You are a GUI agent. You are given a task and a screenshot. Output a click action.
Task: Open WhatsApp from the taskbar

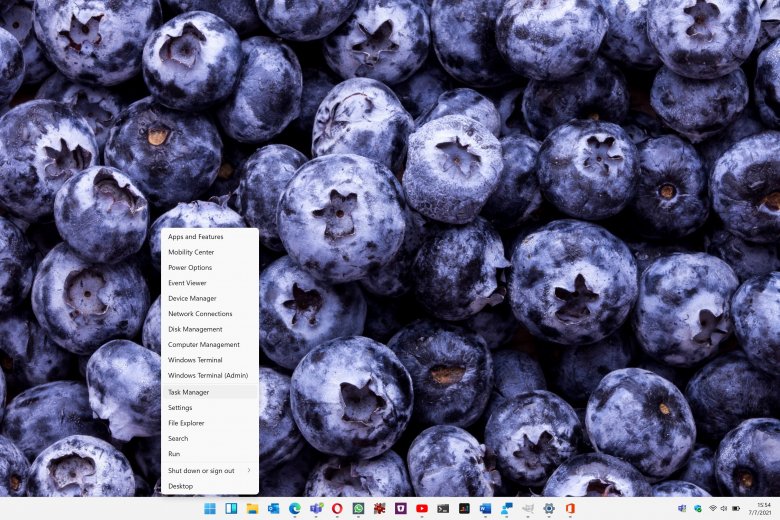359,509
